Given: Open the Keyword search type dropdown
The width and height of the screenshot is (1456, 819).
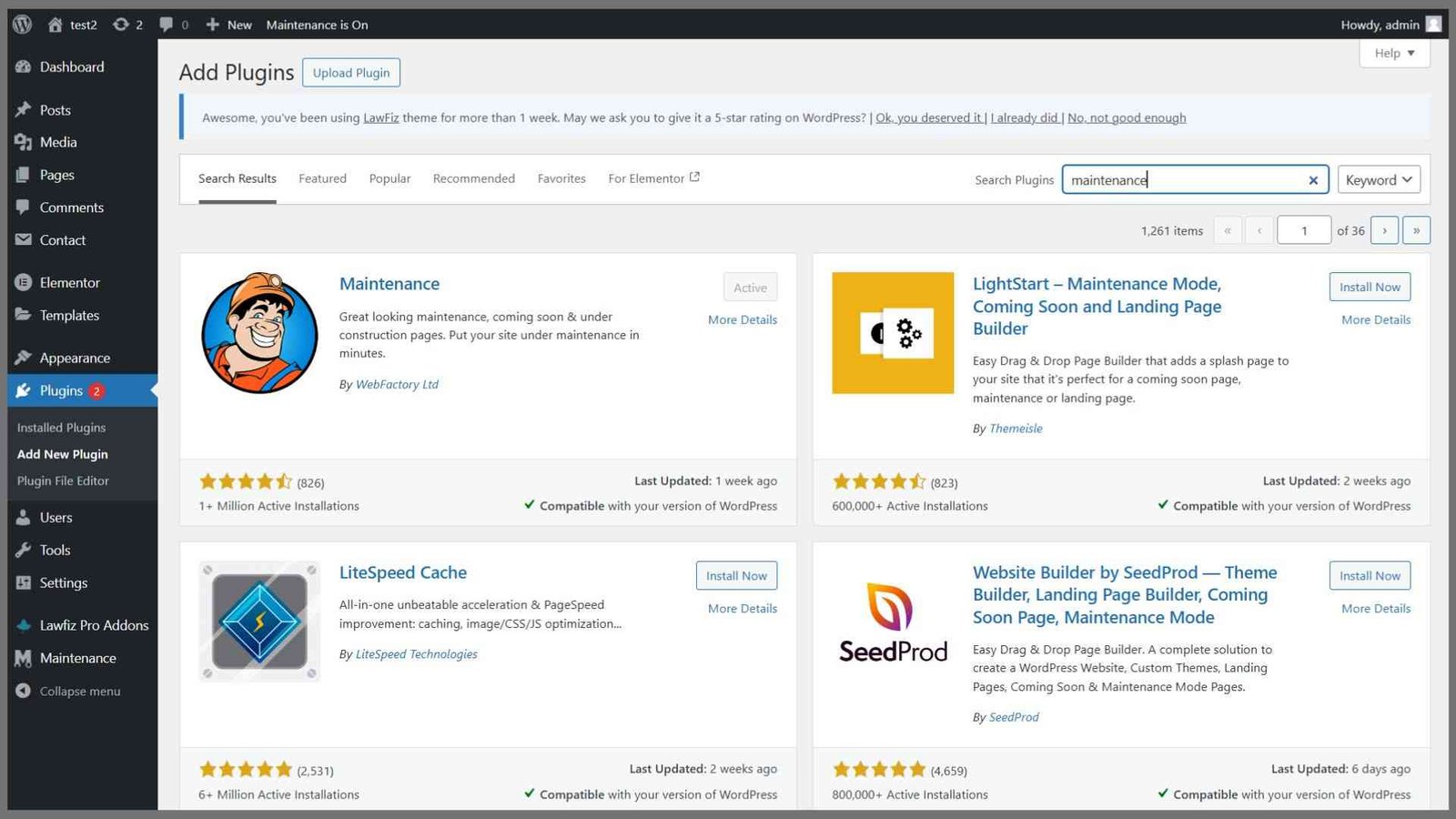Looking at the screenshot, I should (x=1379, y=179).
